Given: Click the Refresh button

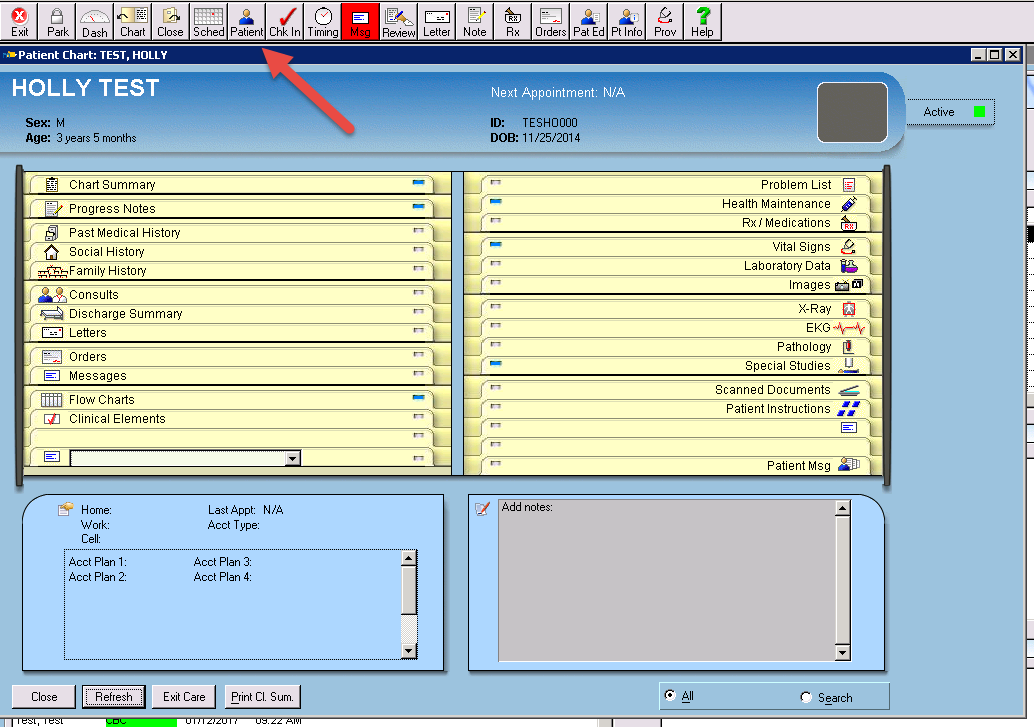Looking at the screenshot, I should 113,697.
